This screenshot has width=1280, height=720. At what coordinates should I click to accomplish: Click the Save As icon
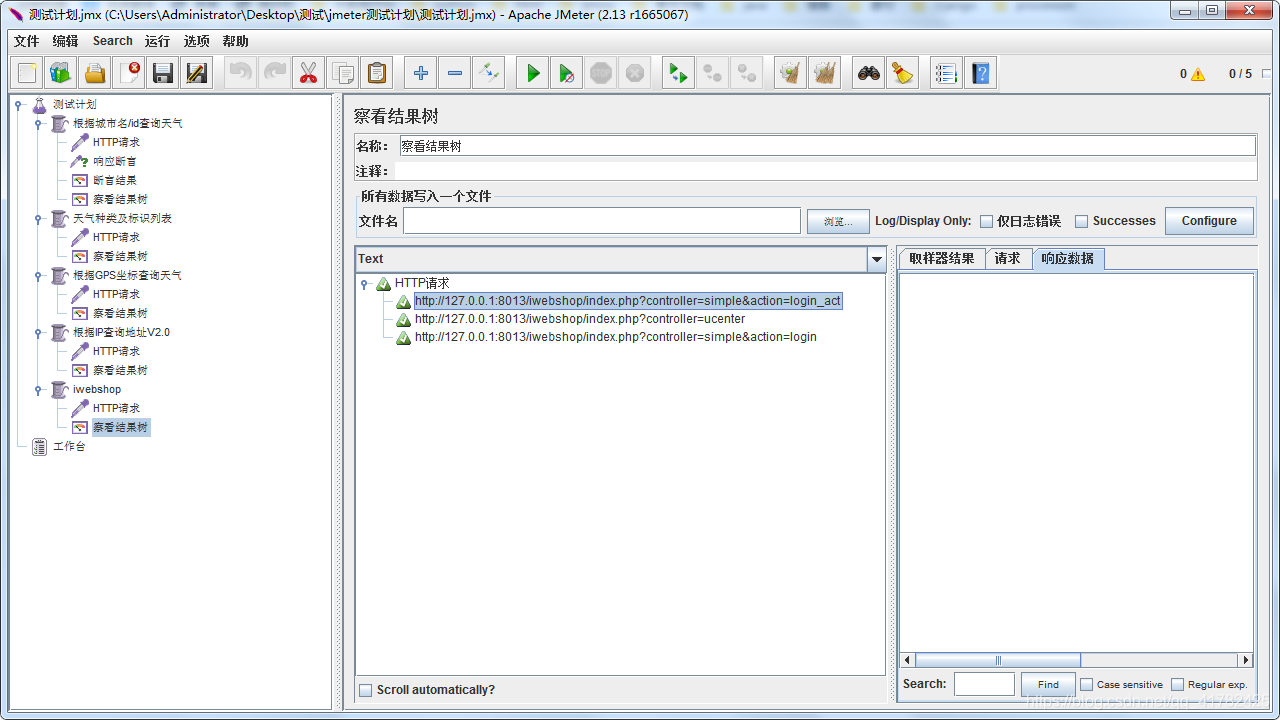(197, 73)
